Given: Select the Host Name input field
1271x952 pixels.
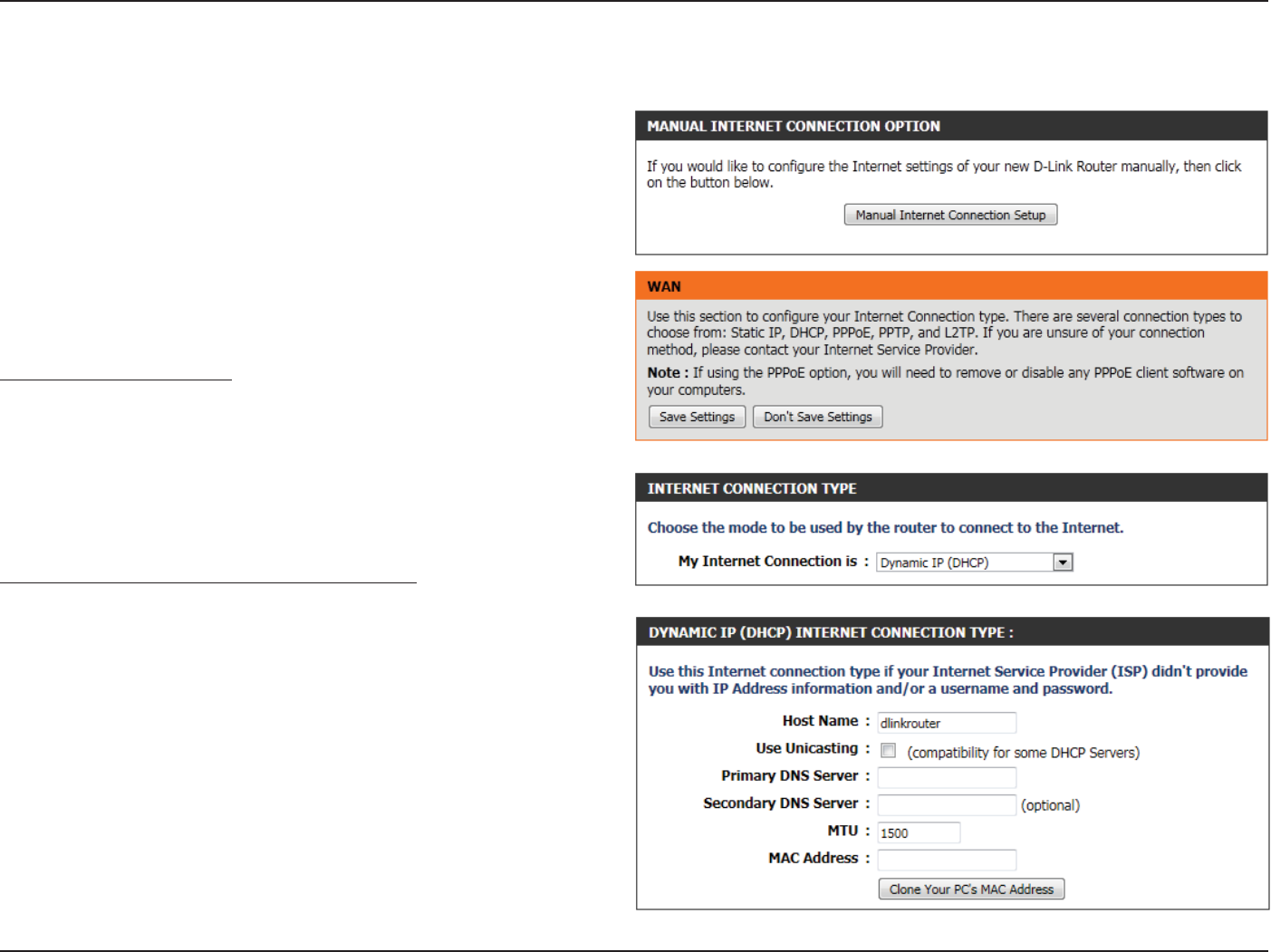Looking at the screenshot, I should tap(947, 723).
